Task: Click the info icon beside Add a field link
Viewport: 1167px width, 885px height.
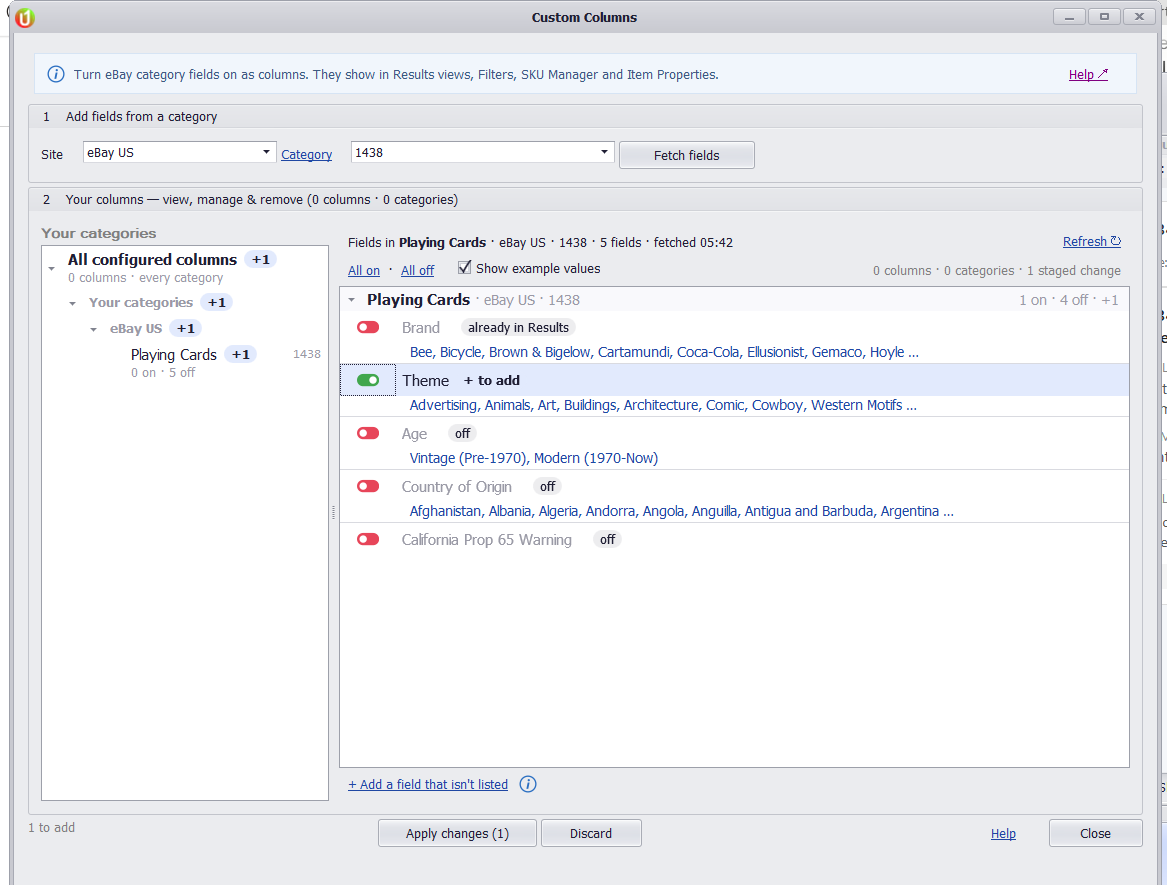Action: [528, 785]
